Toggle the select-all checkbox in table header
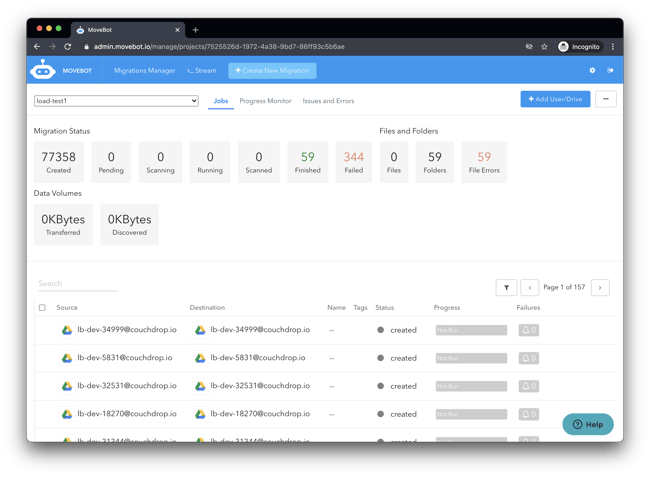650x477 pixels. [42, 308]
